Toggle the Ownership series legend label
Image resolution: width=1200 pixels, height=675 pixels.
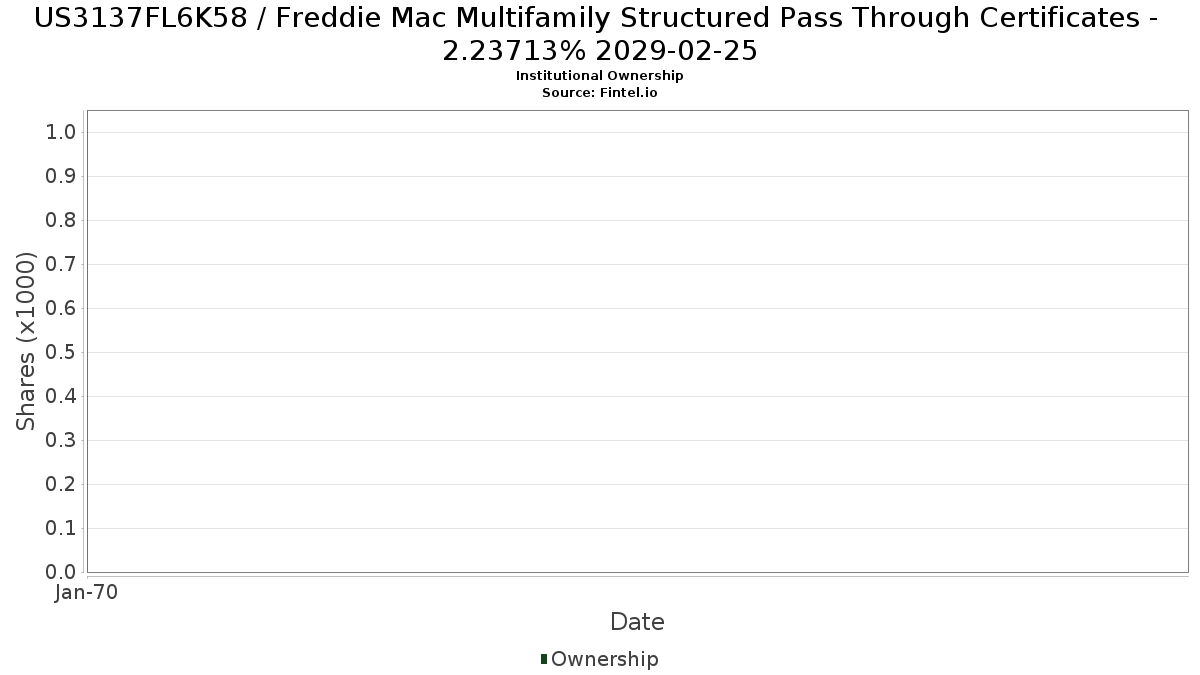[604, 659]
